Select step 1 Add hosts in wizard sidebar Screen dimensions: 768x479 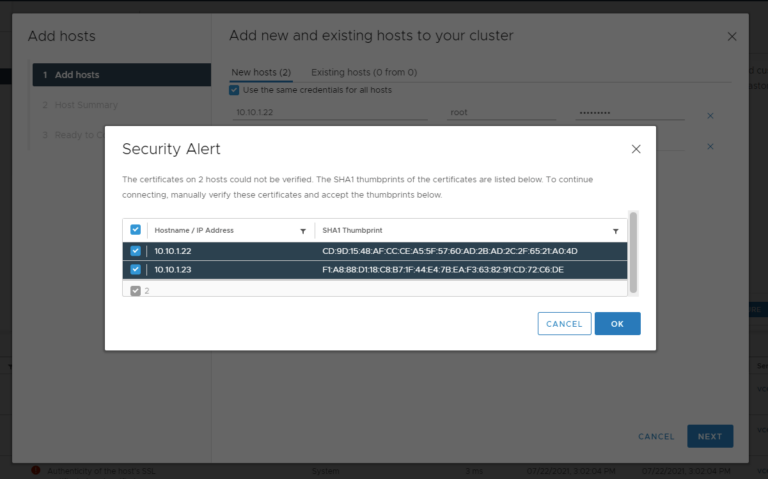pos(122,75)
